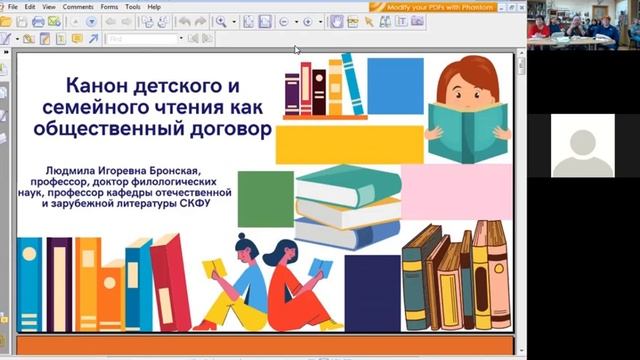Open the Help menu

154,7
